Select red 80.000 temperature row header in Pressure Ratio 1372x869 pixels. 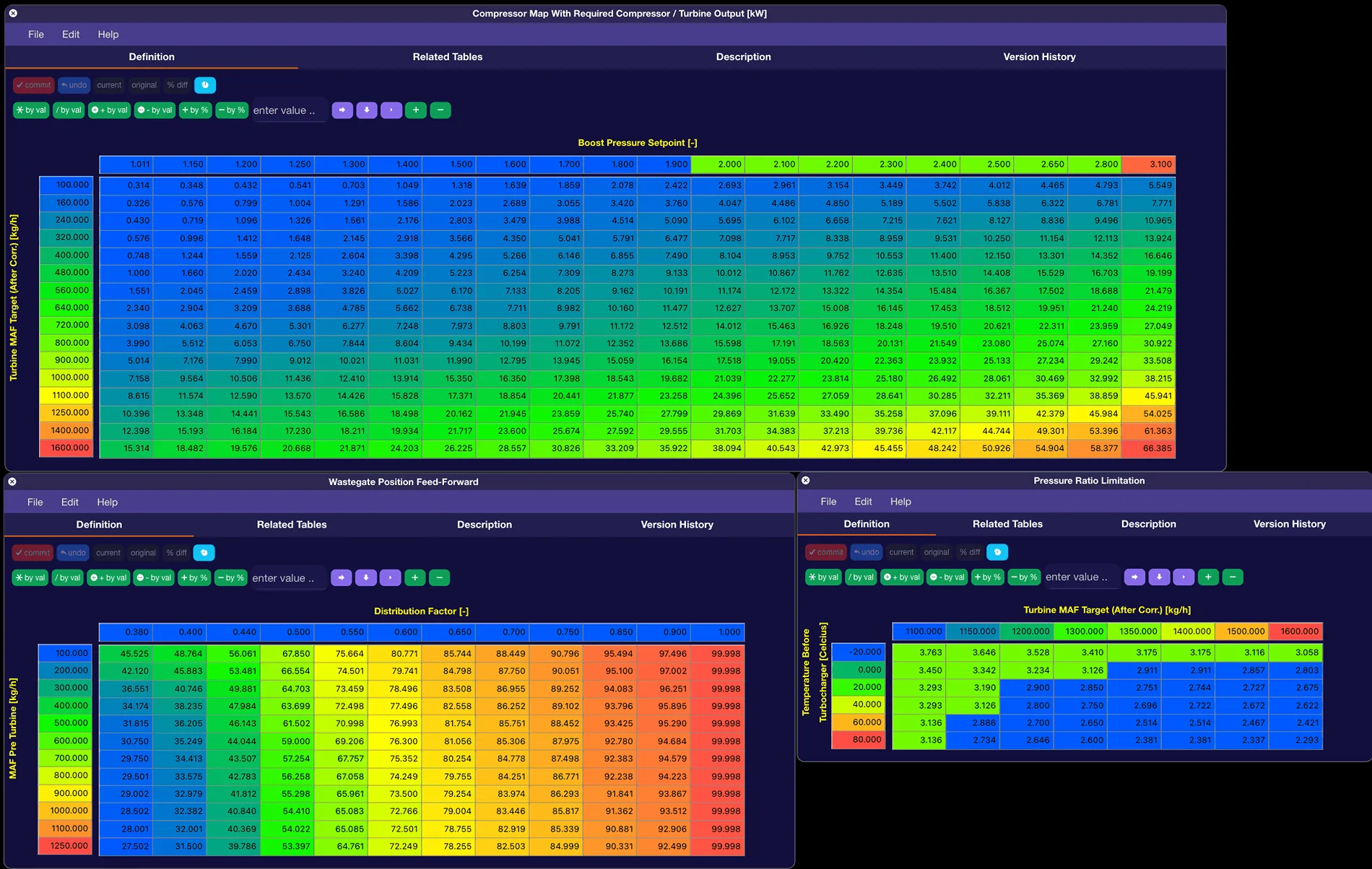859,740
